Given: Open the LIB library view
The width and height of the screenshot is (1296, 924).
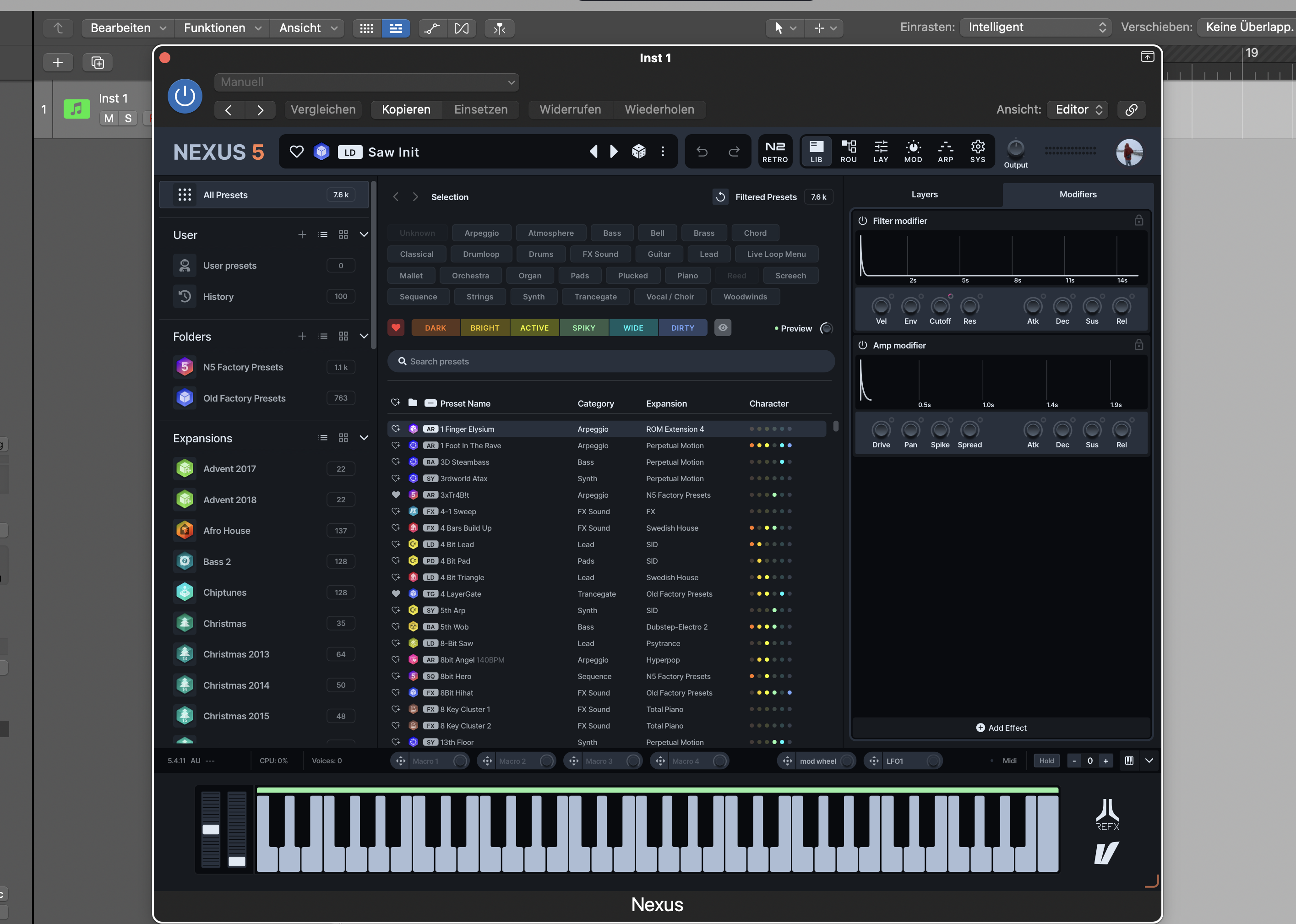Looking at the screenshot, I should pos(816,152).
